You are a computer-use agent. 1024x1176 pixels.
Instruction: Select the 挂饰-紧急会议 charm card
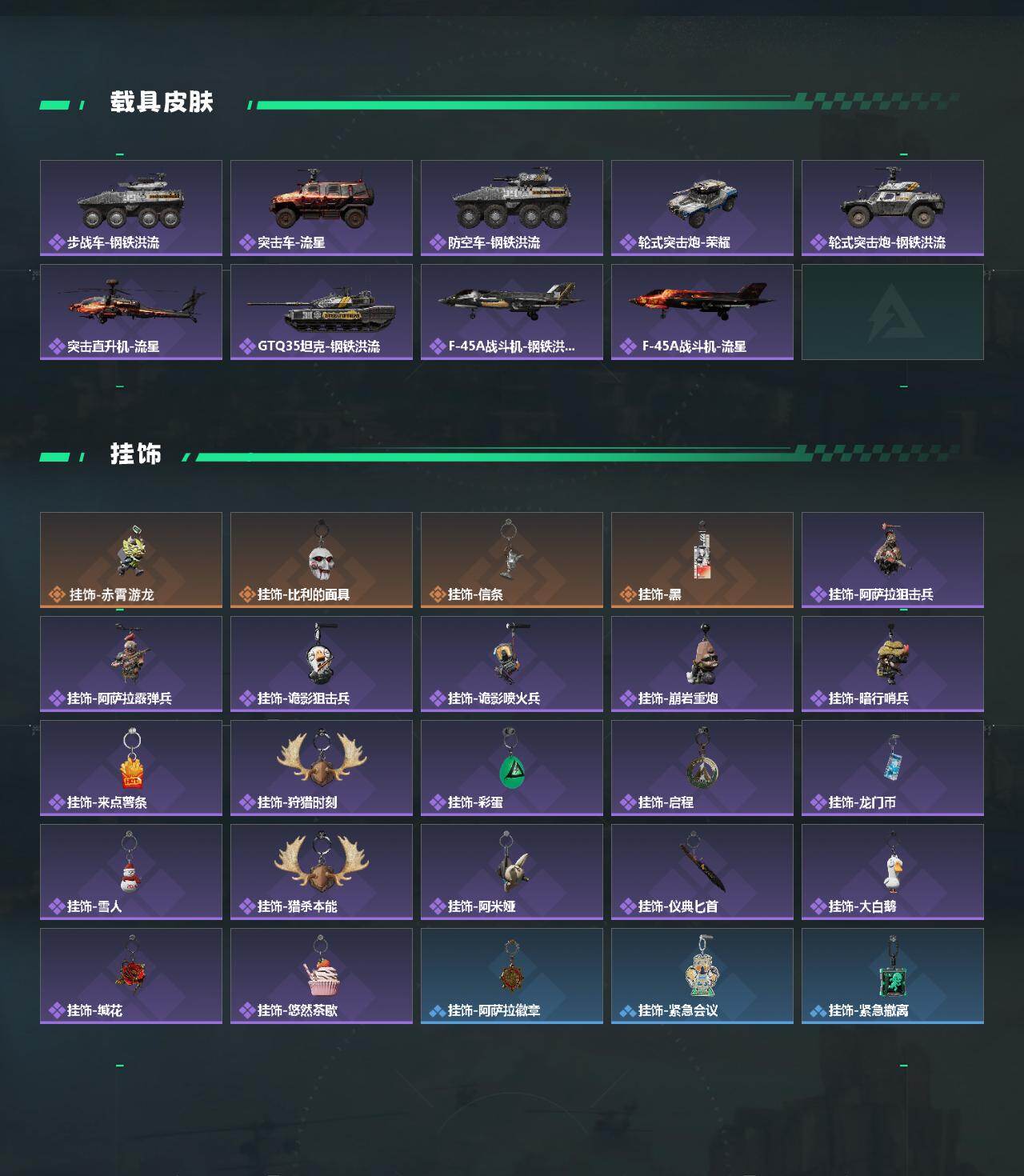[702, 976]
